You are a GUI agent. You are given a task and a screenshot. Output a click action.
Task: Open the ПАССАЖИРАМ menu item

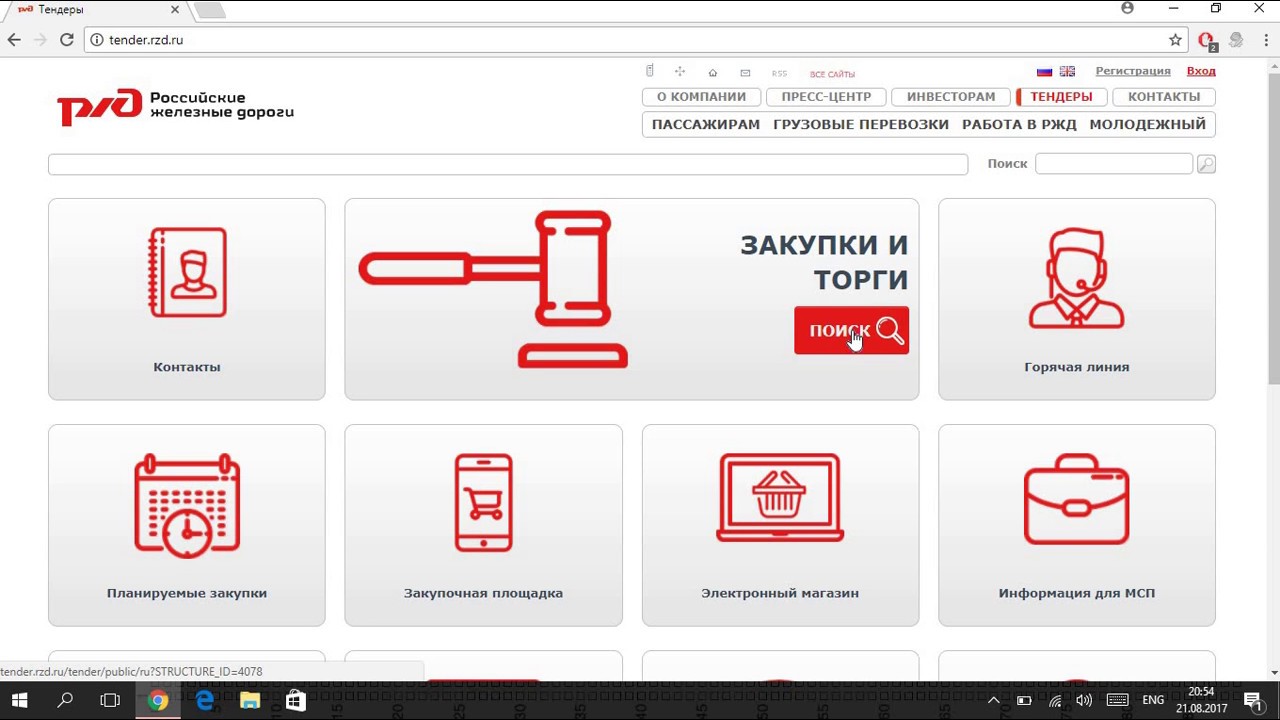pos(706,125)
